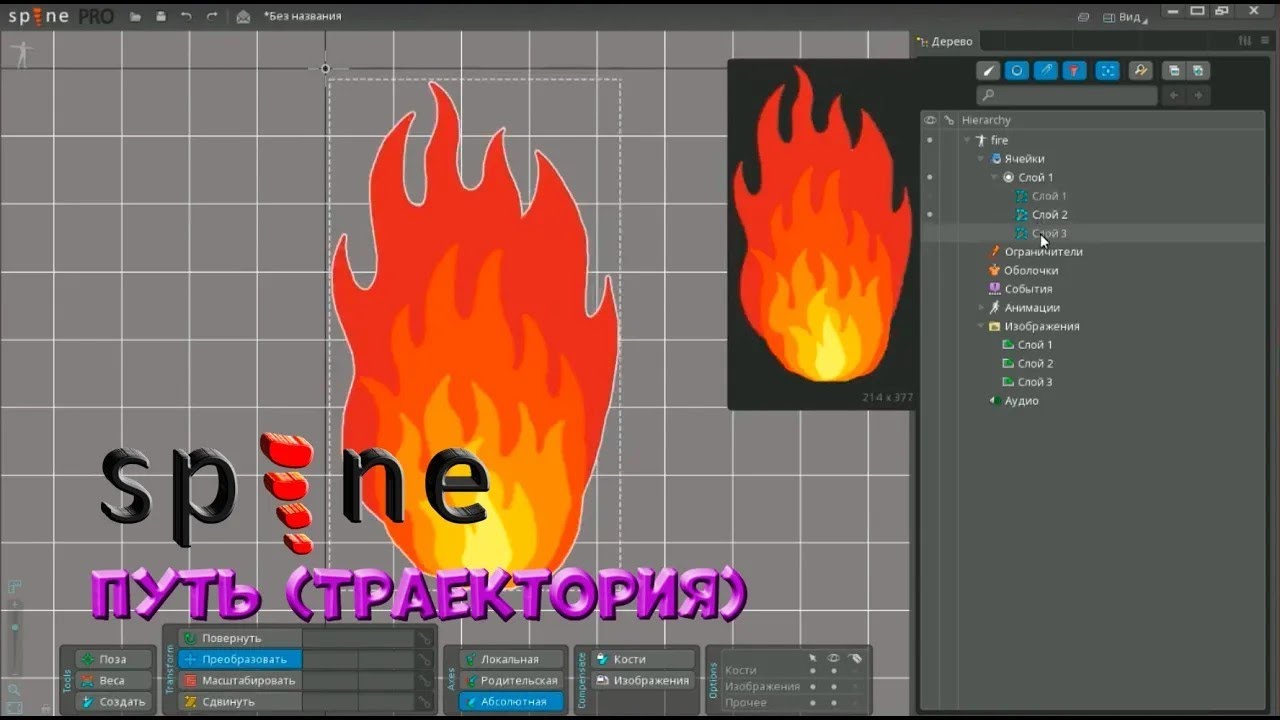Toggle Изображения visible option dot

tap(833, 687)
